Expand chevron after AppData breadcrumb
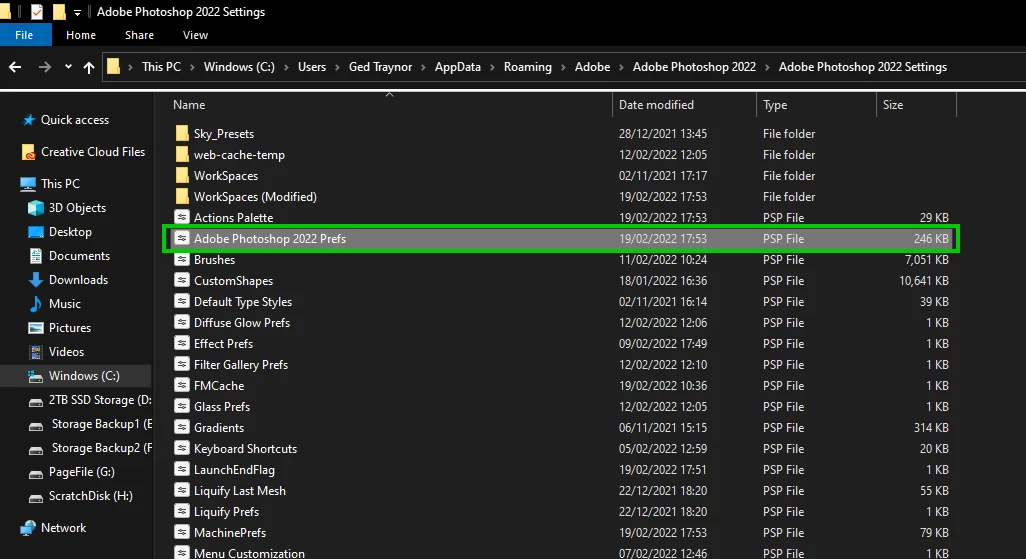 tap(492, 67)
